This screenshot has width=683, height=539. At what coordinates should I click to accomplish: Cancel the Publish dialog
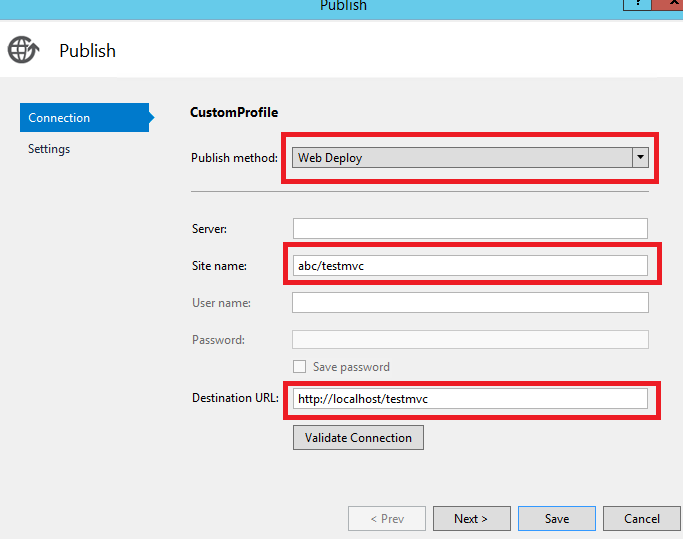coord(642,519)
